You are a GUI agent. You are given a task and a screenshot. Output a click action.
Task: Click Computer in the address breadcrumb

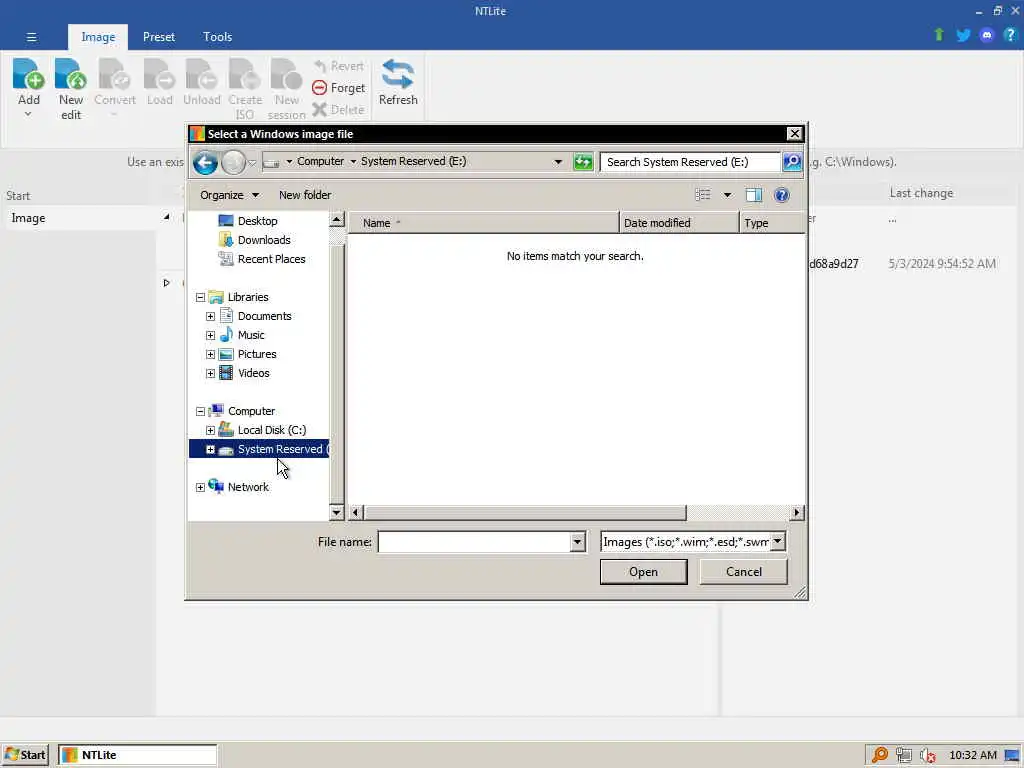[x=320, y=161]
